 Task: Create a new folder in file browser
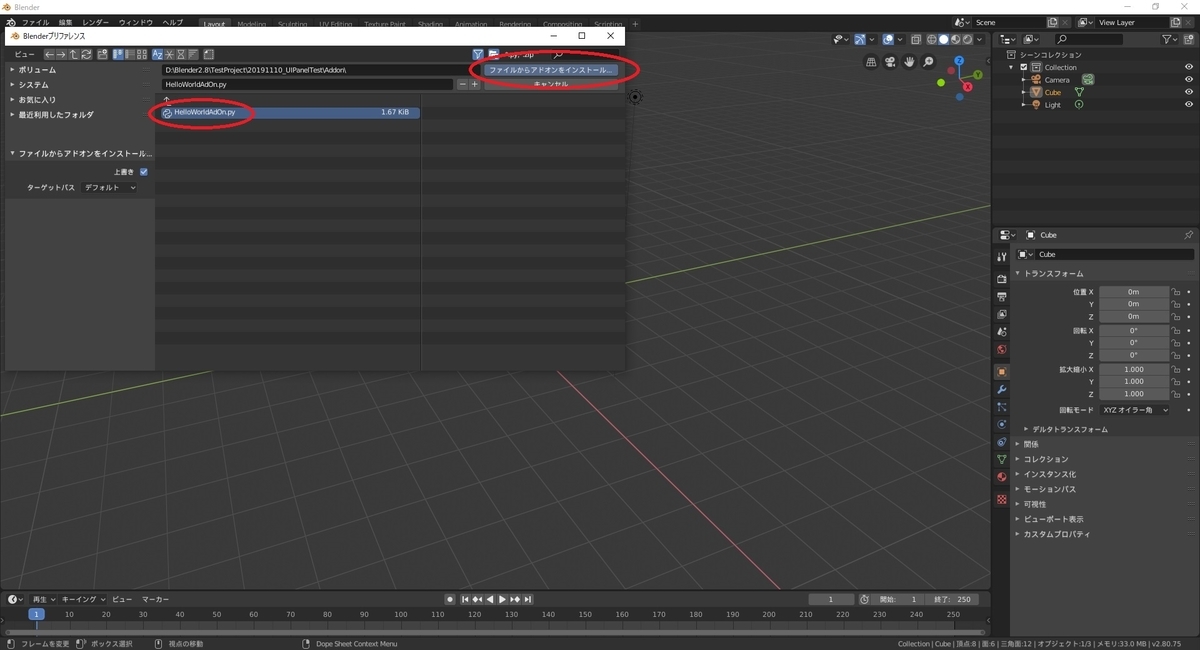[x=103, y=54]
